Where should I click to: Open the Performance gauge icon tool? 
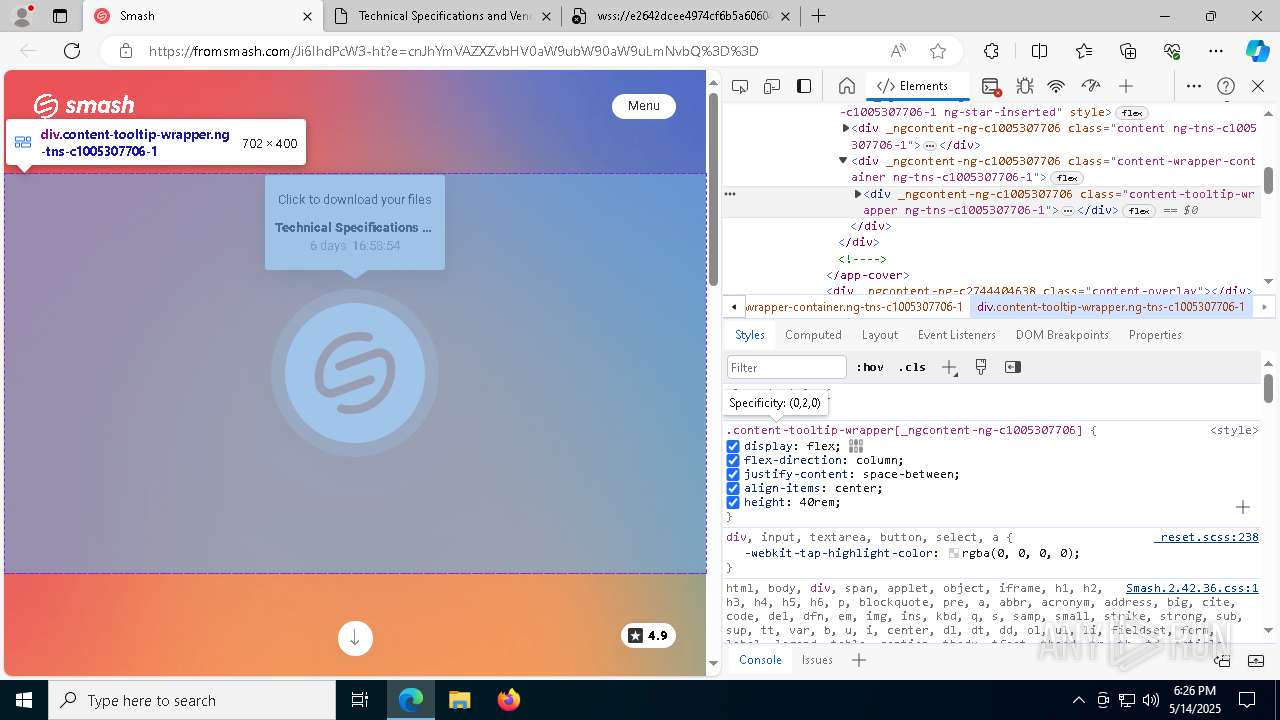coord(1091,86)
